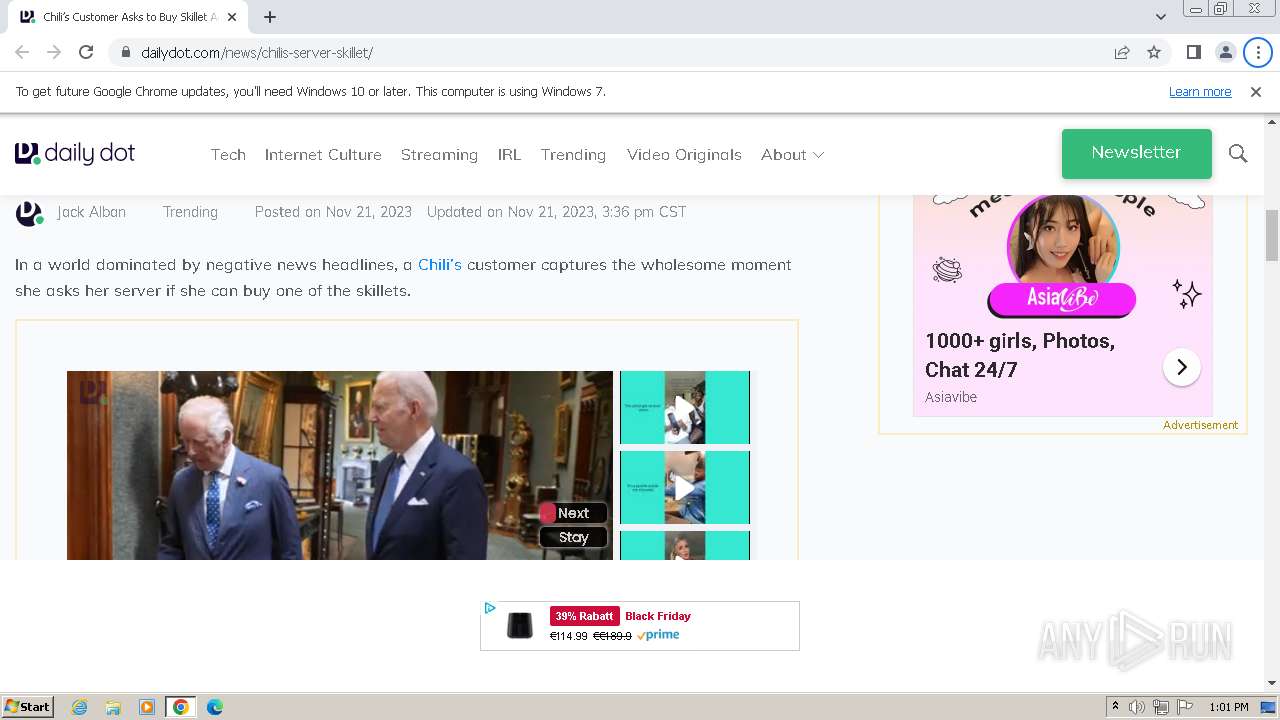Follow the Learn more link
The width and height of the screenshot is (1280, 720).
pyautogui.click(x=1200, y=91)
